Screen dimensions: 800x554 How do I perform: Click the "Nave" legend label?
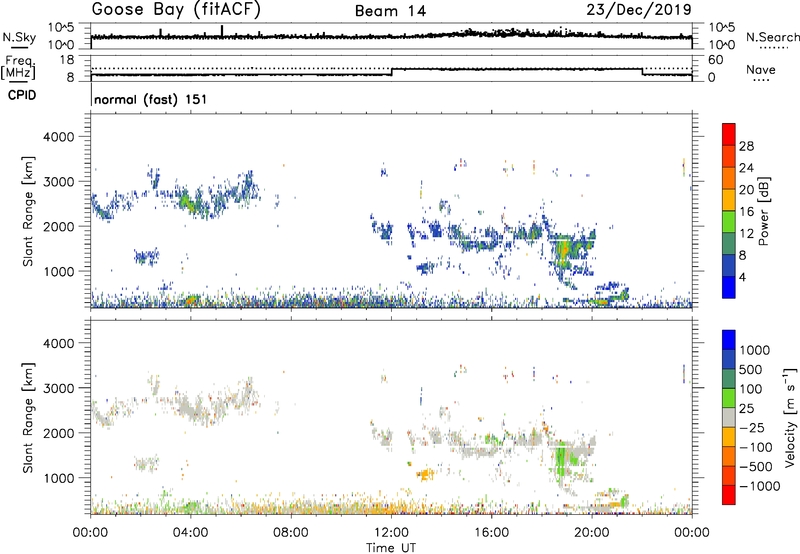click(760, 70)
